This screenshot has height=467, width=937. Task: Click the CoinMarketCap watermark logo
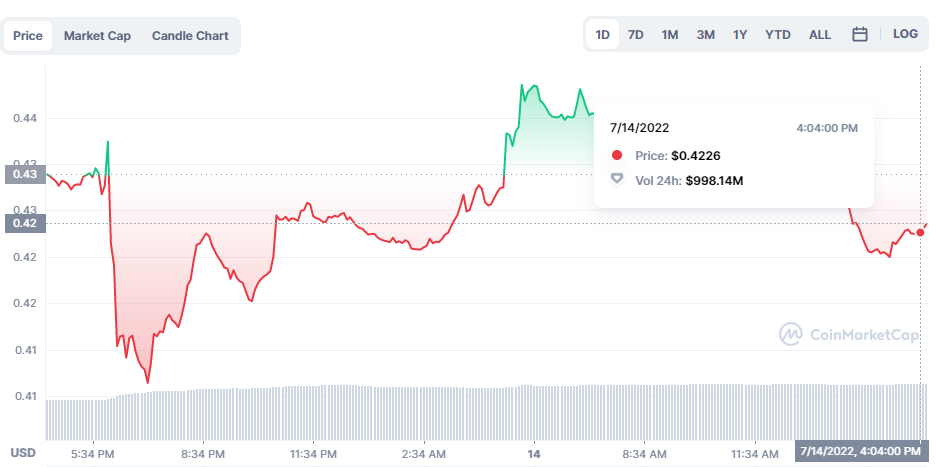[x=850, y=335]
